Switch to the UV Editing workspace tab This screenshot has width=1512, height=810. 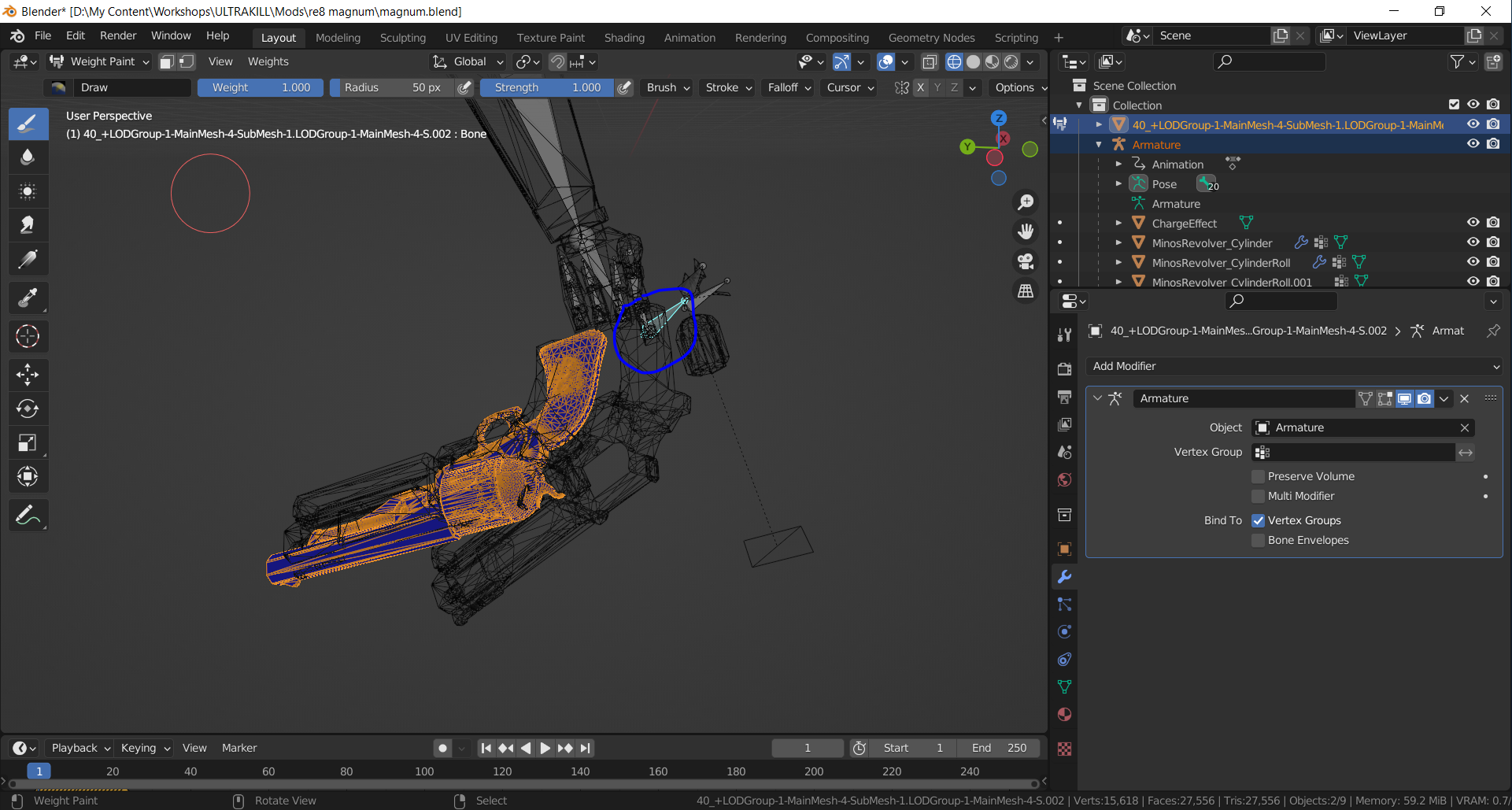(x=471, y=38)
